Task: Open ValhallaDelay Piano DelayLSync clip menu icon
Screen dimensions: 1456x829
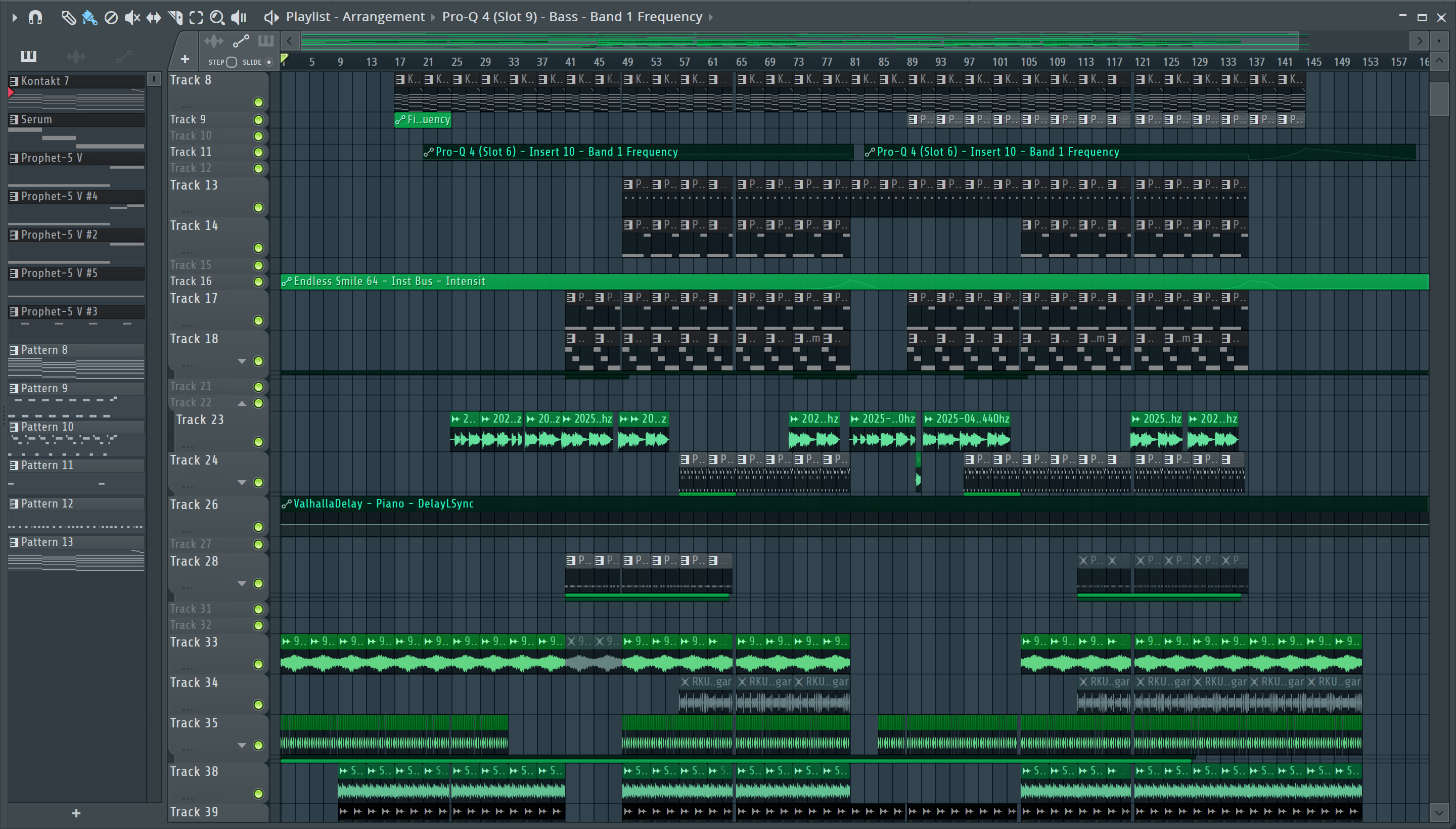Action: point(287,504)
